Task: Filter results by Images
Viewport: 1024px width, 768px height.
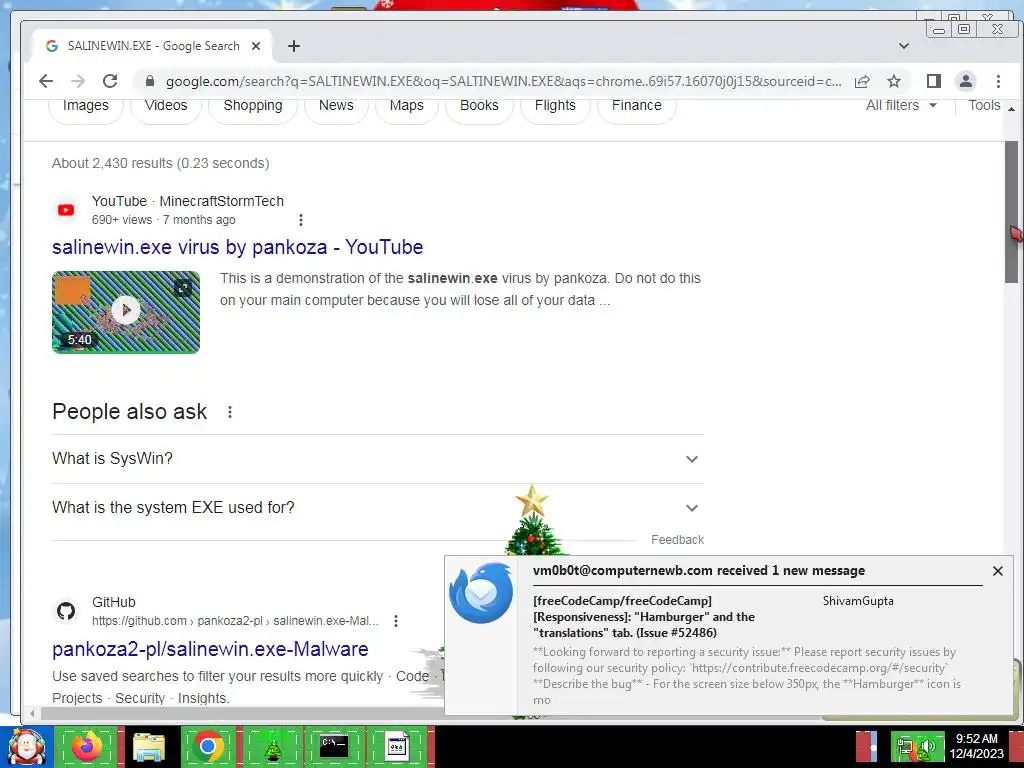Action: point(86,106)
